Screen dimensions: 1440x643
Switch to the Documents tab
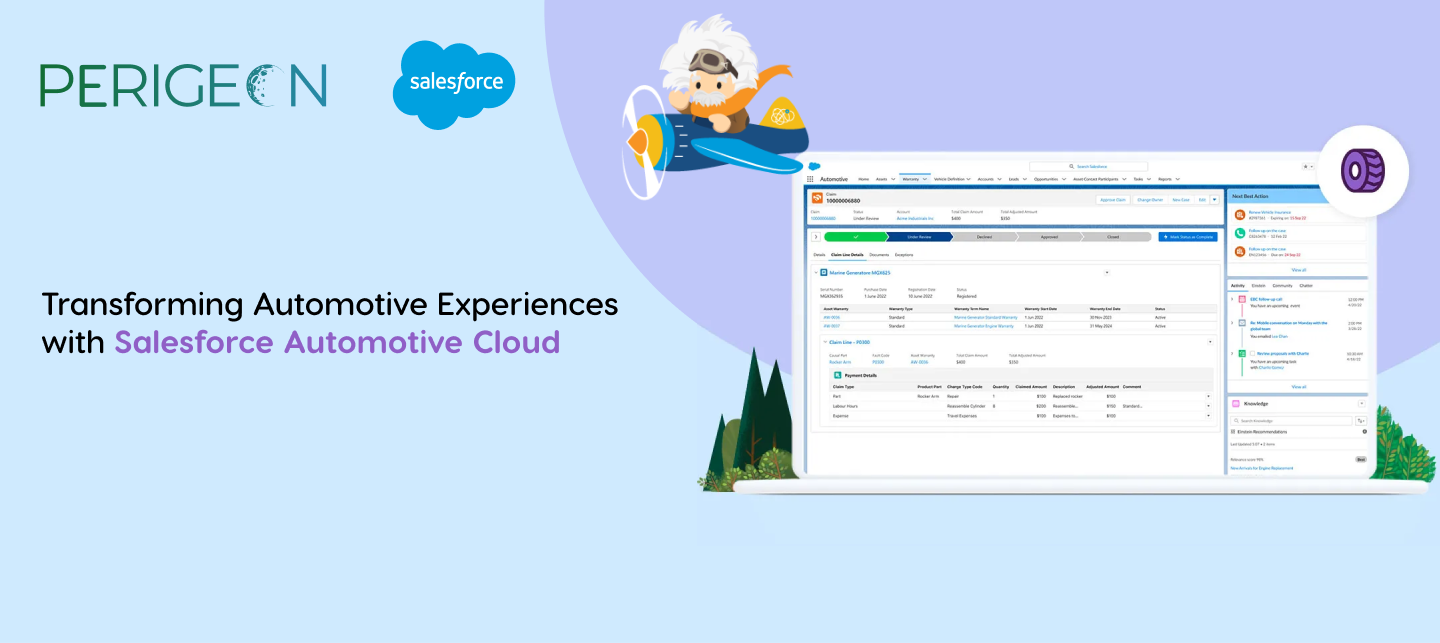pyautogui.click(x=879, y=255)
